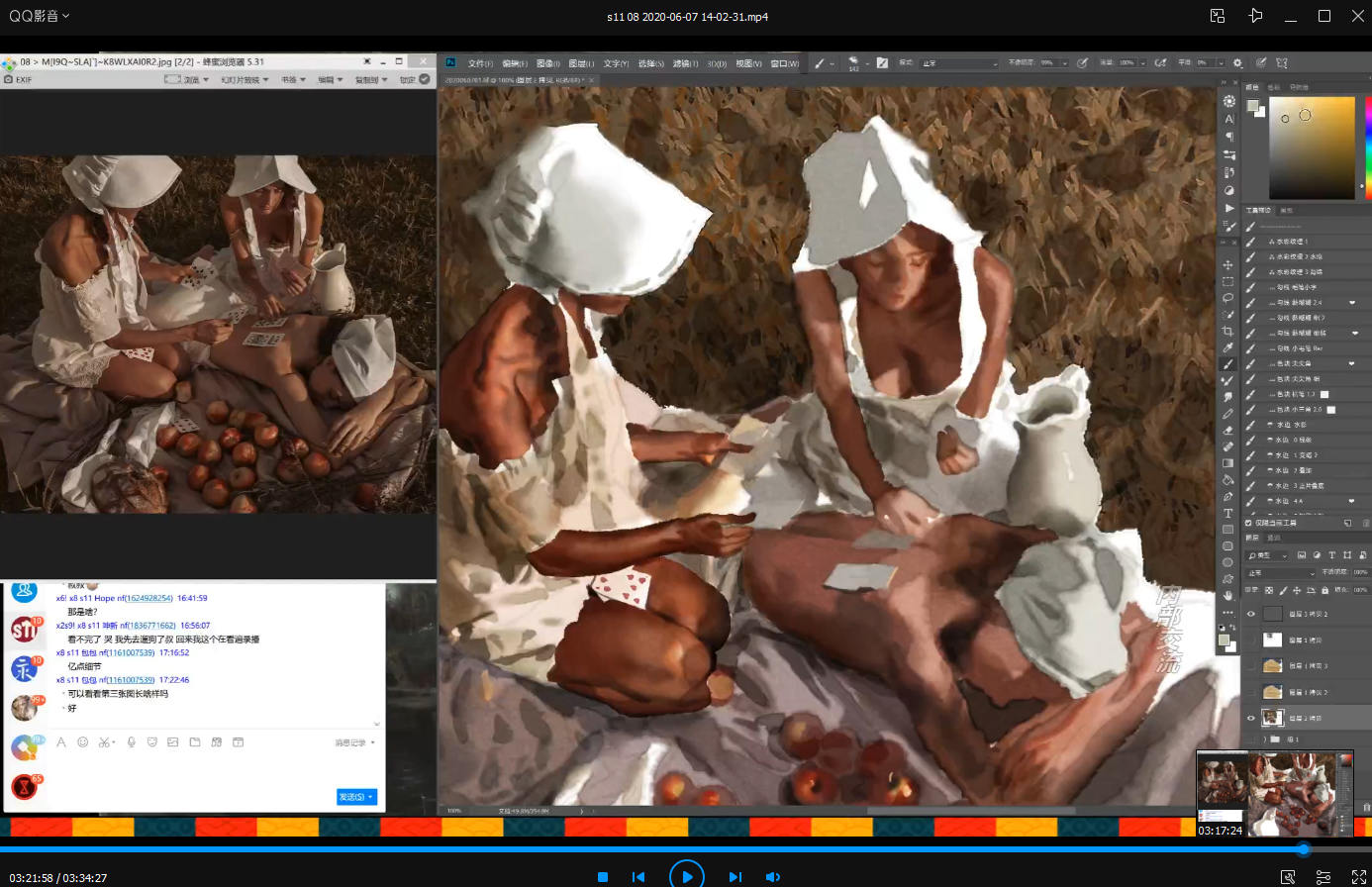Select the Eraser tool

[x=1227, y=430]
